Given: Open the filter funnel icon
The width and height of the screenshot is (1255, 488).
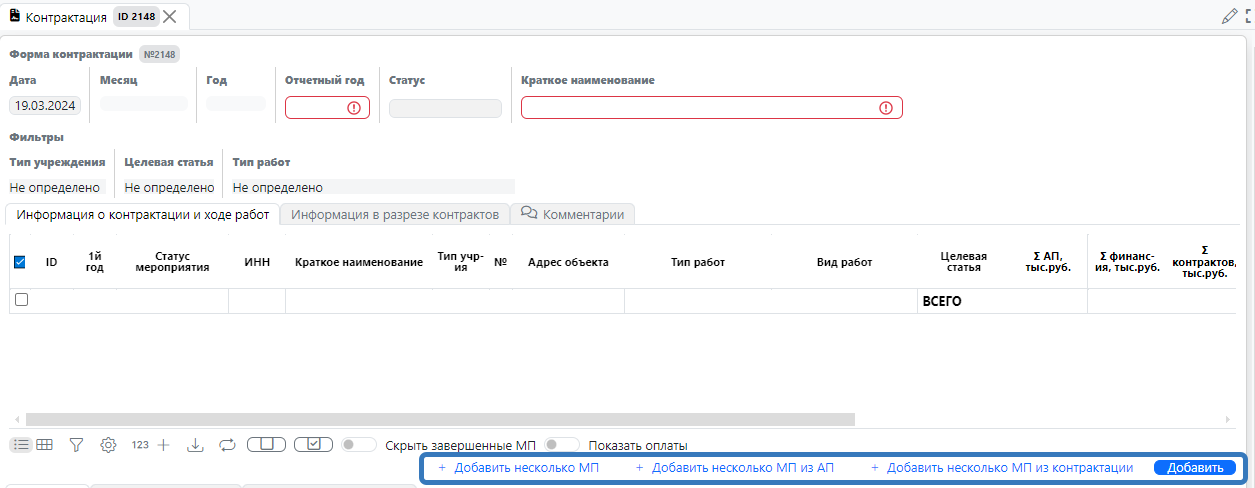Looking at the screenshot, I should [x=76, y=445].
